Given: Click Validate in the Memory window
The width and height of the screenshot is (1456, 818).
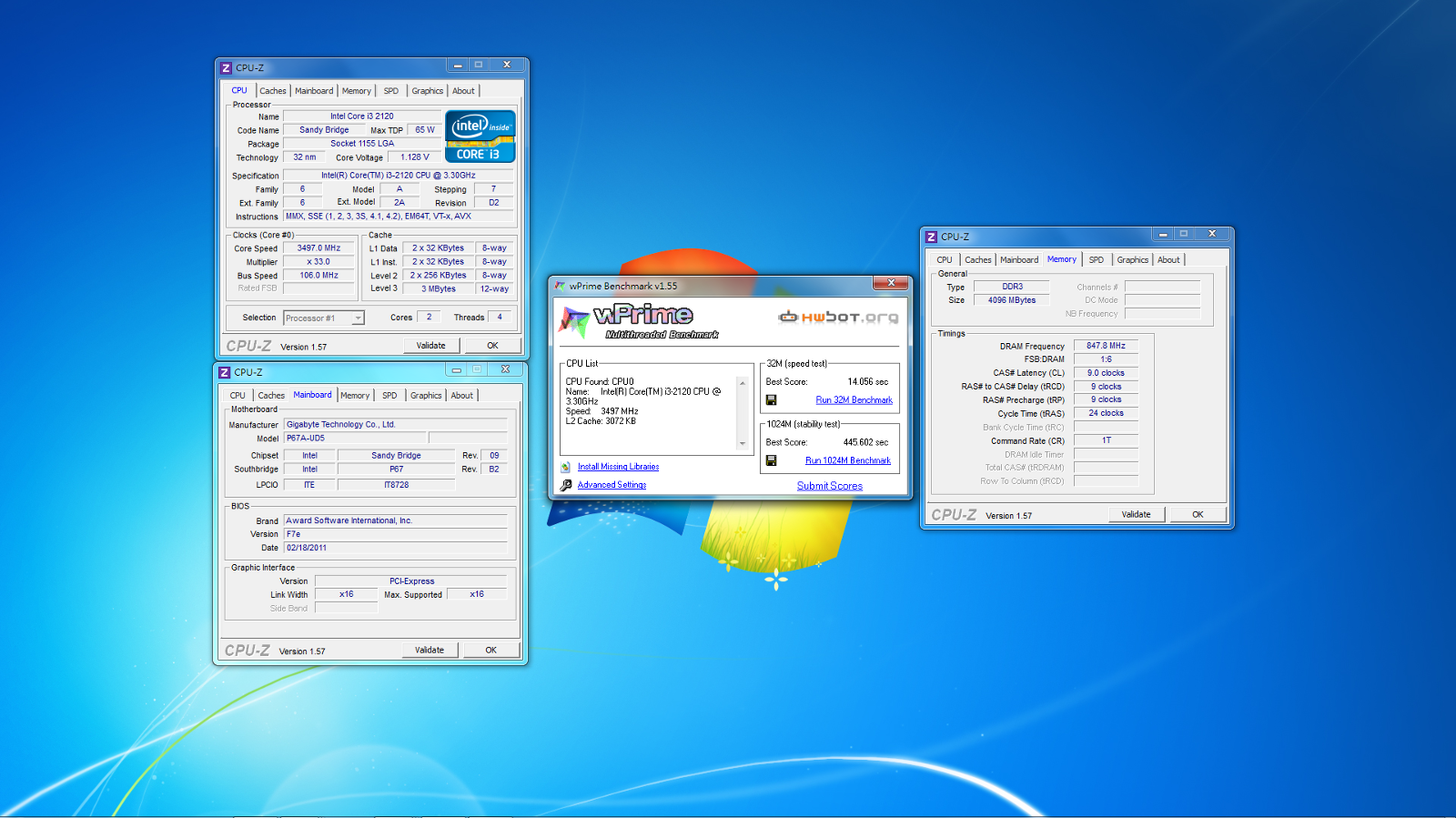Looking at the screenshot, I should [1136, 515].
